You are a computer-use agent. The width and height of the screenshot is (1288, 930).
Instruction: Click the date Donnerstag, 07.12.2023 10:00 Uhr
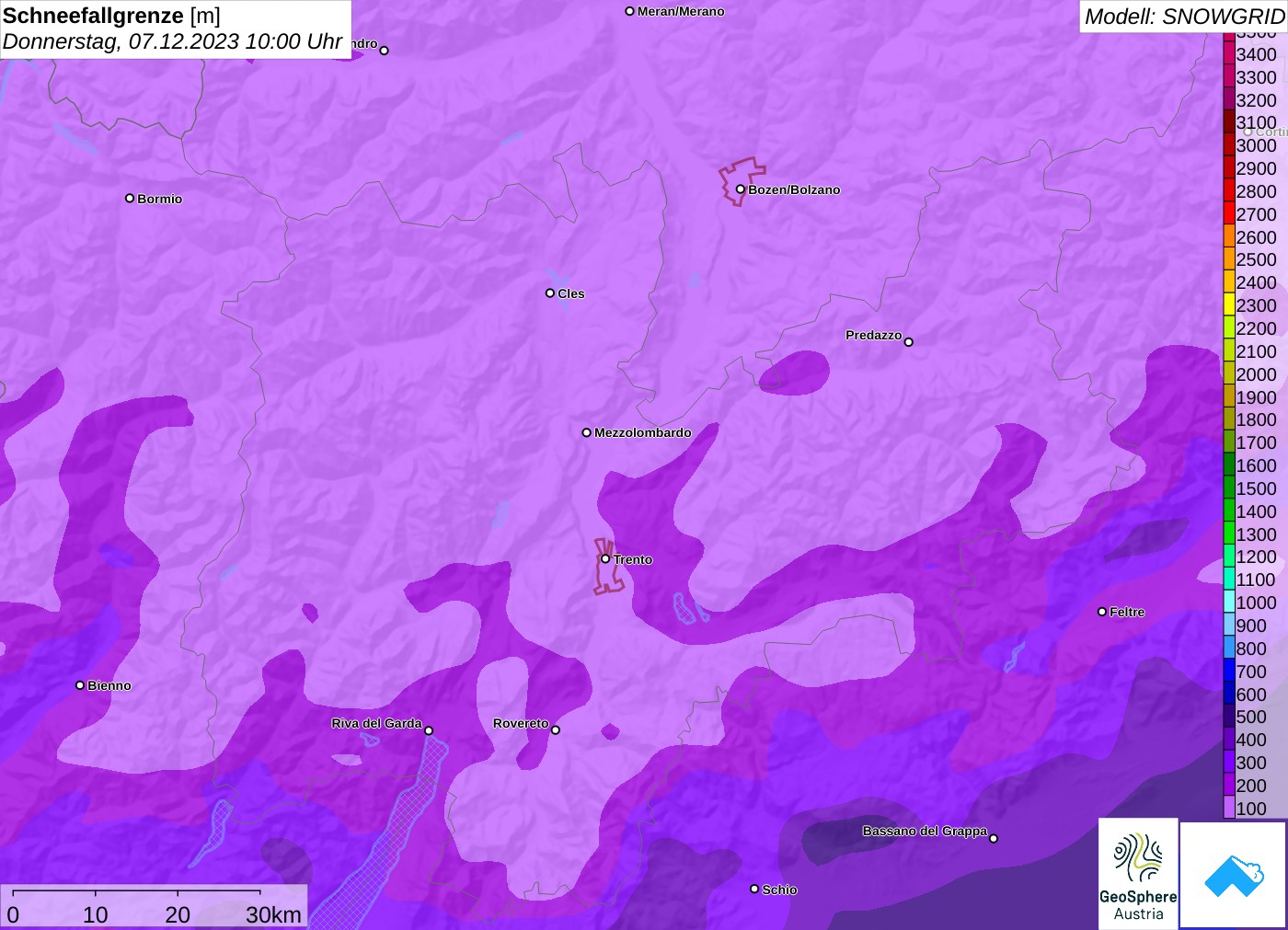tap(172, 41)
